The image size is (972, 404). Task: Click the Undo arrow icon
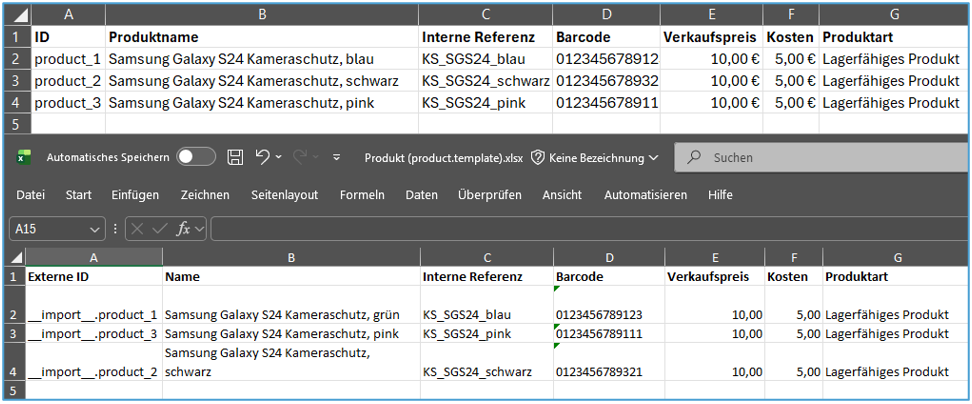pyautogui.click(x=262, y=157)
